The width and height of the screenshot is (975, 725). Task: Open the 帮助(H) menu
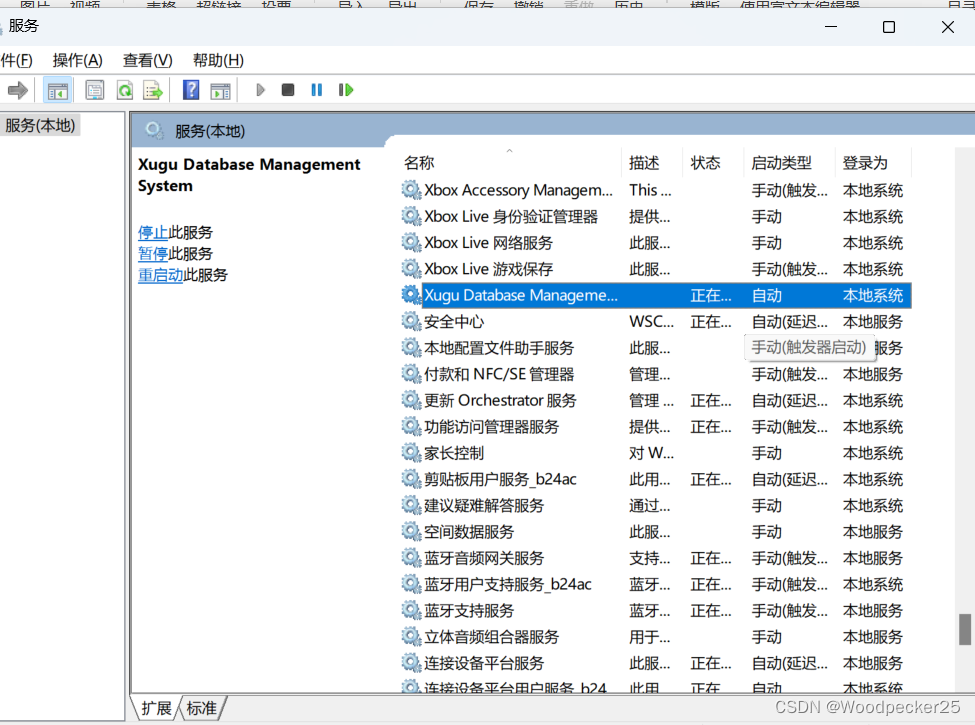point(218,60)
